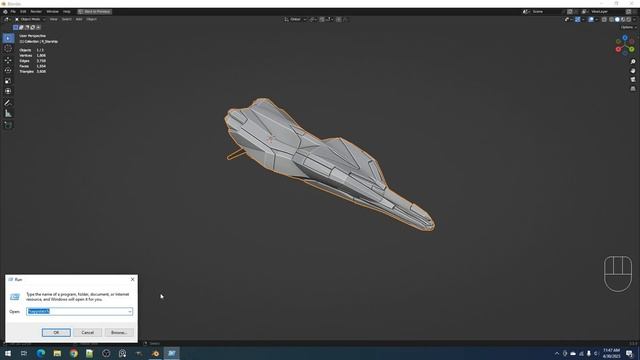This screenshot has height=360, width=640.
Task: Select the Select Box tool
Action: point(8,38)
